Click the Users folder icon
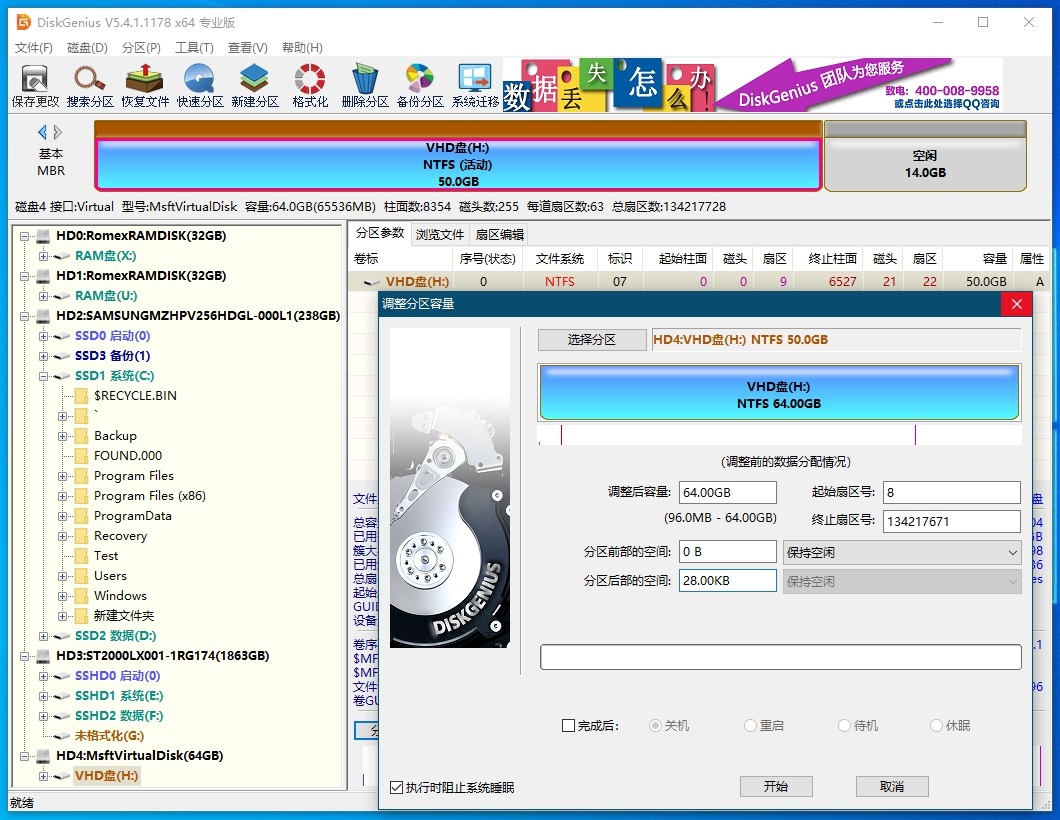Viewport: 1060px width, 820px height. point(82,576)
